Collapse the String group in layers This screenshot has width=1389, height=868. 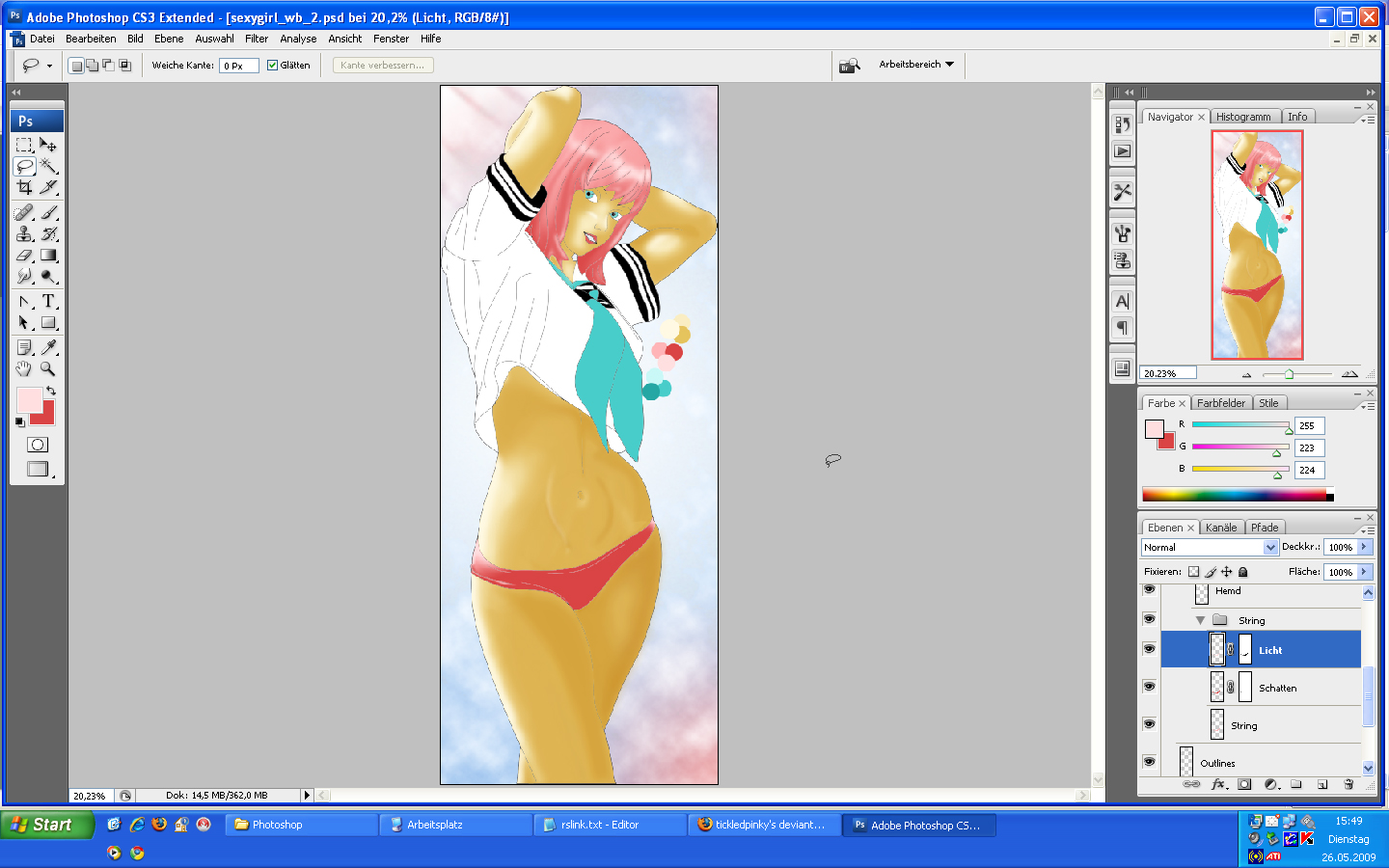1200,620
